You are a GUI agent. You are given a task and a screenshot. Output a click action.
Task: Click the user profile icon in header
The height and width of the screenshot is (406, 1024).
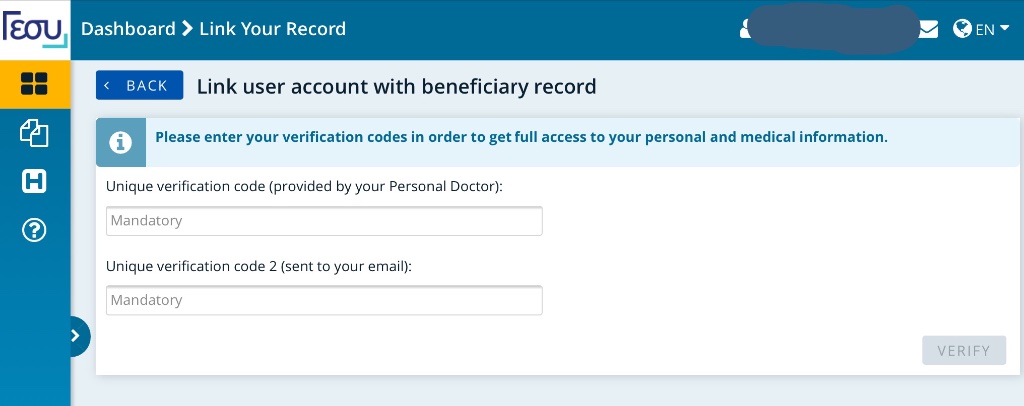tap(745, 29)
